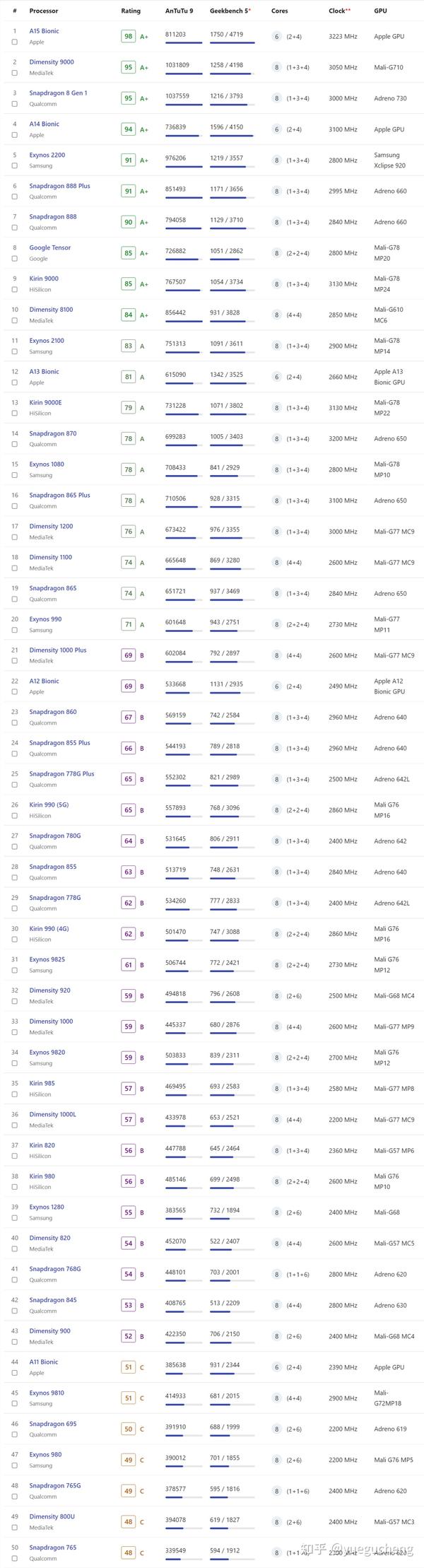Check the Snapdragon 870 compare checkbox

(15, 445)
